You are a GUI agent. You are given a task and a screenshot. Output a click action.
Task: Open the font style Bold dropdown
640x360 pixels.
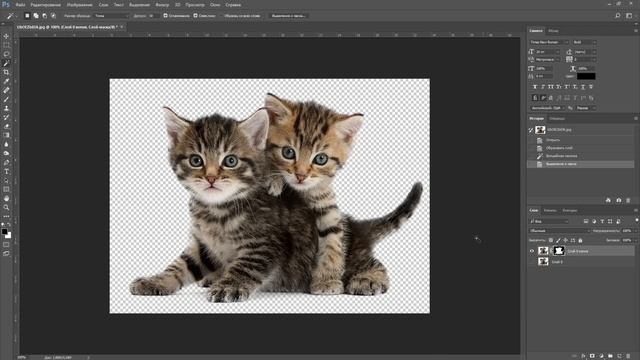pos(584,42)
